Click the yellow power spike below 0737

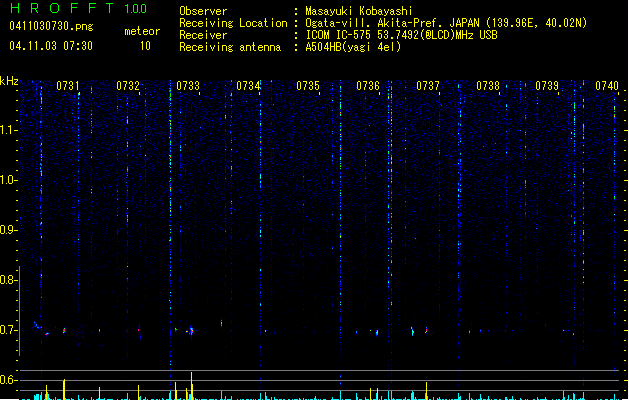(x=426, y=390)
